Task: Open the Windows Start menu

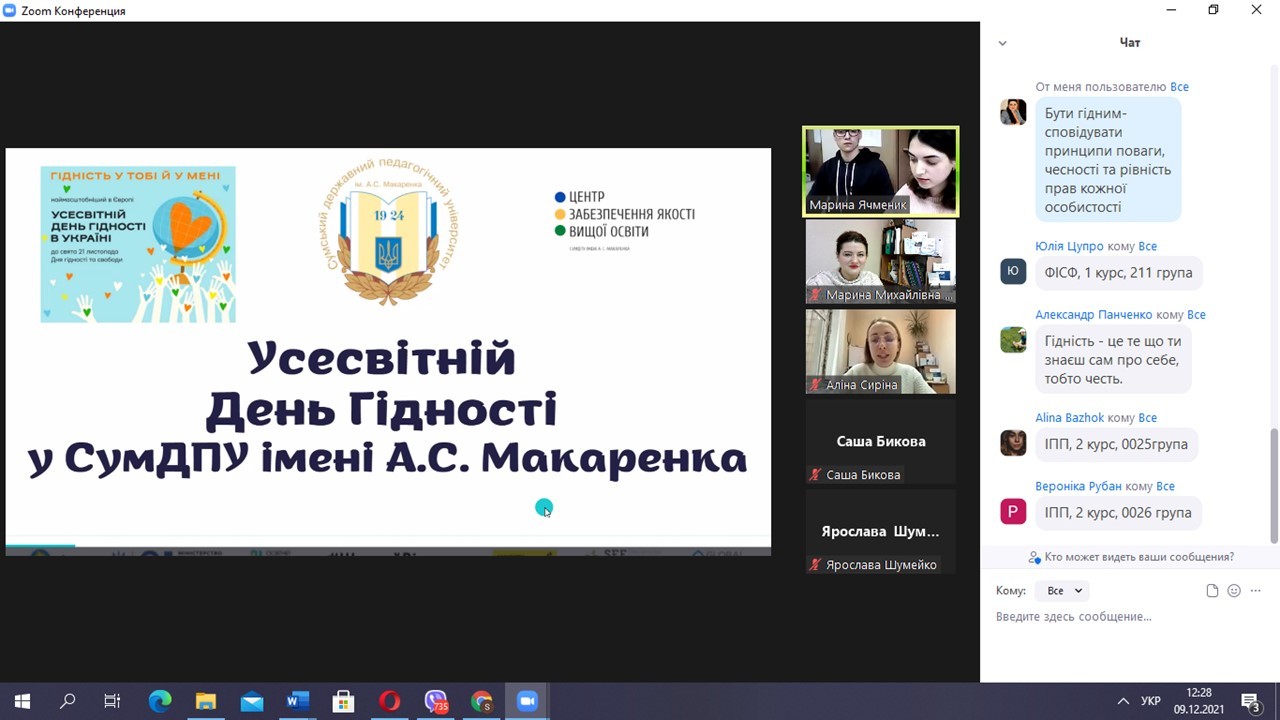Action: pyautogui.click(x=22, y=702)
